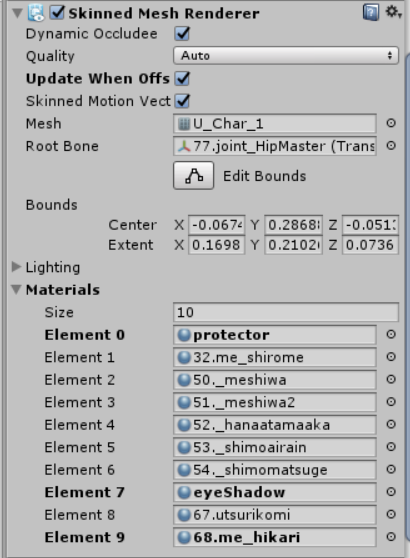Toggle Skinned Motion Vectors checkbox
Viewport: 410px width, 558px height.
coord(182,101)
